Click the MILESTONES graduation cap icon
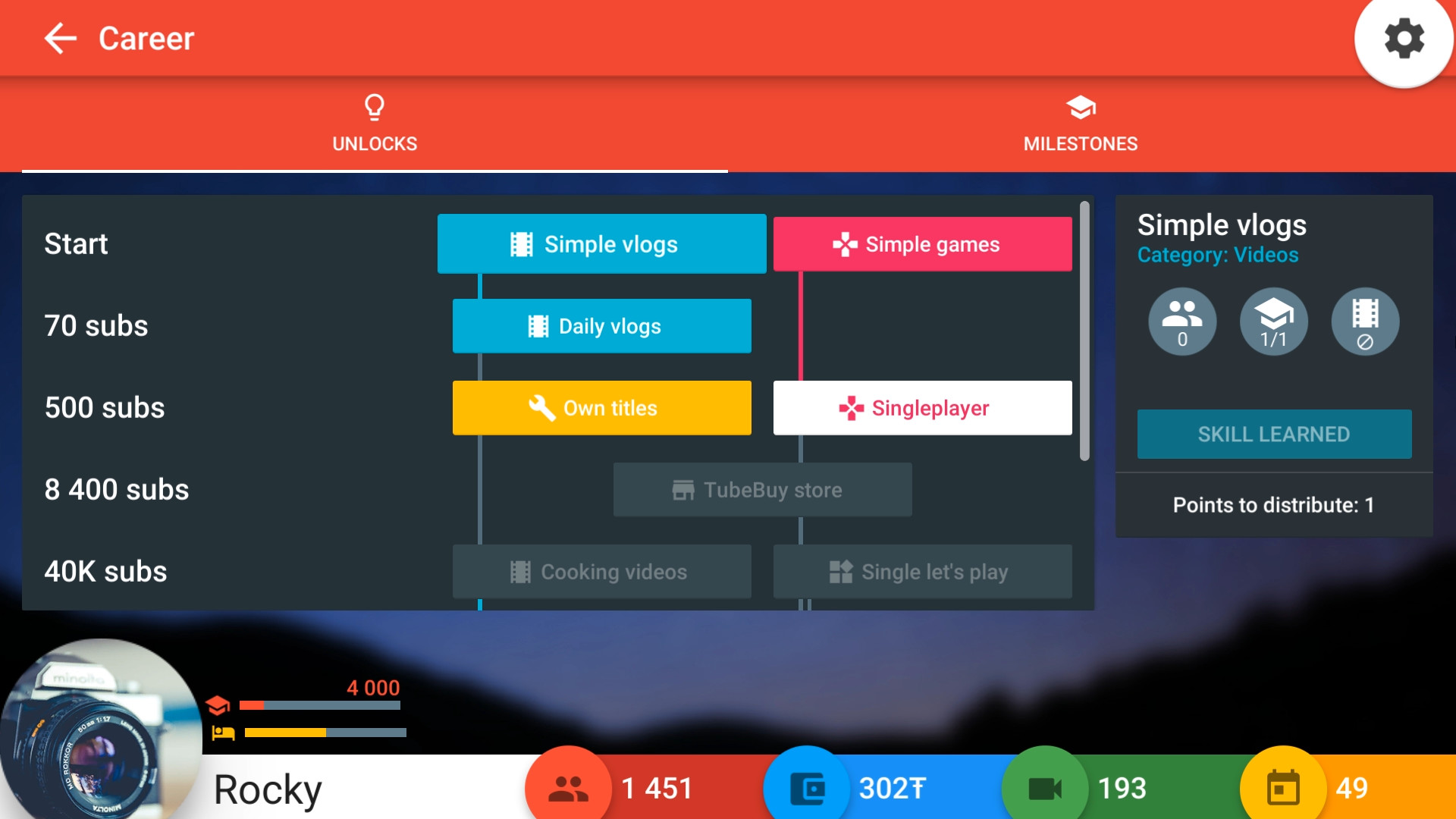 click(1080, 108)
